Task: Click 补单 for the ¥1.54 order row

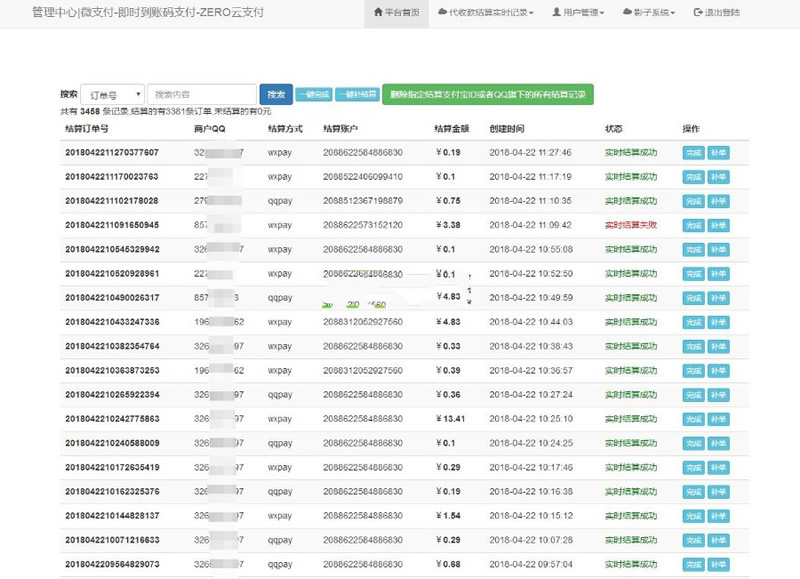Action: [x=718, y=515]
